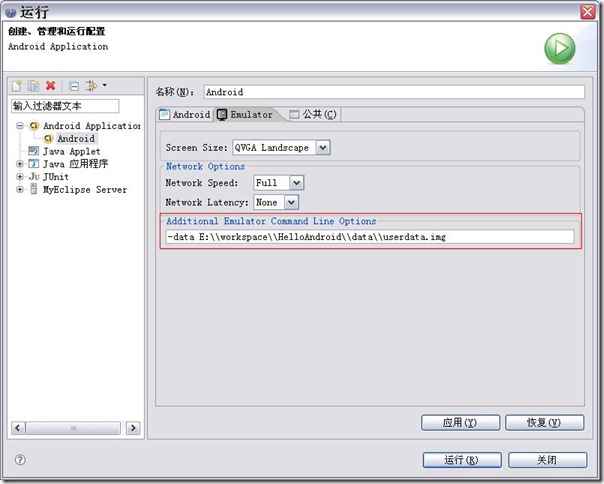Expand the JUnit tree node
Screen dimensions: 604x484
[x=20, y=176]
